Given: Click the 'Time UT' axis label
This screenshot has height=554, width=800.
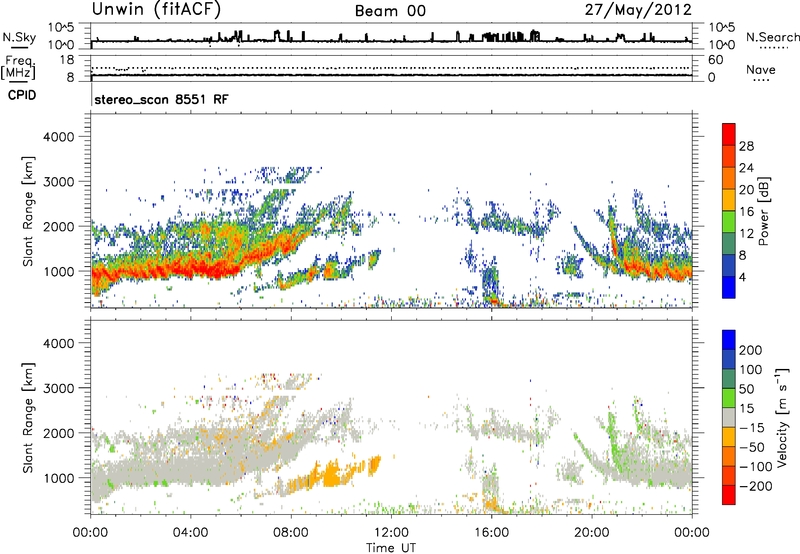Looking at the screenshot, I should pos(391,548).
